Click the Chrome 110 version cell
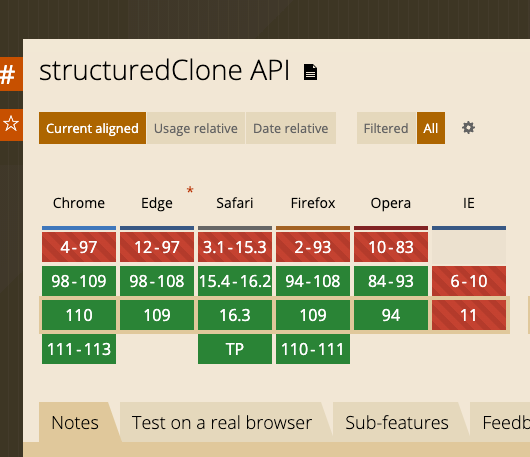The width and height of the screenshot is (530, 457). click(x=79, y=315)
